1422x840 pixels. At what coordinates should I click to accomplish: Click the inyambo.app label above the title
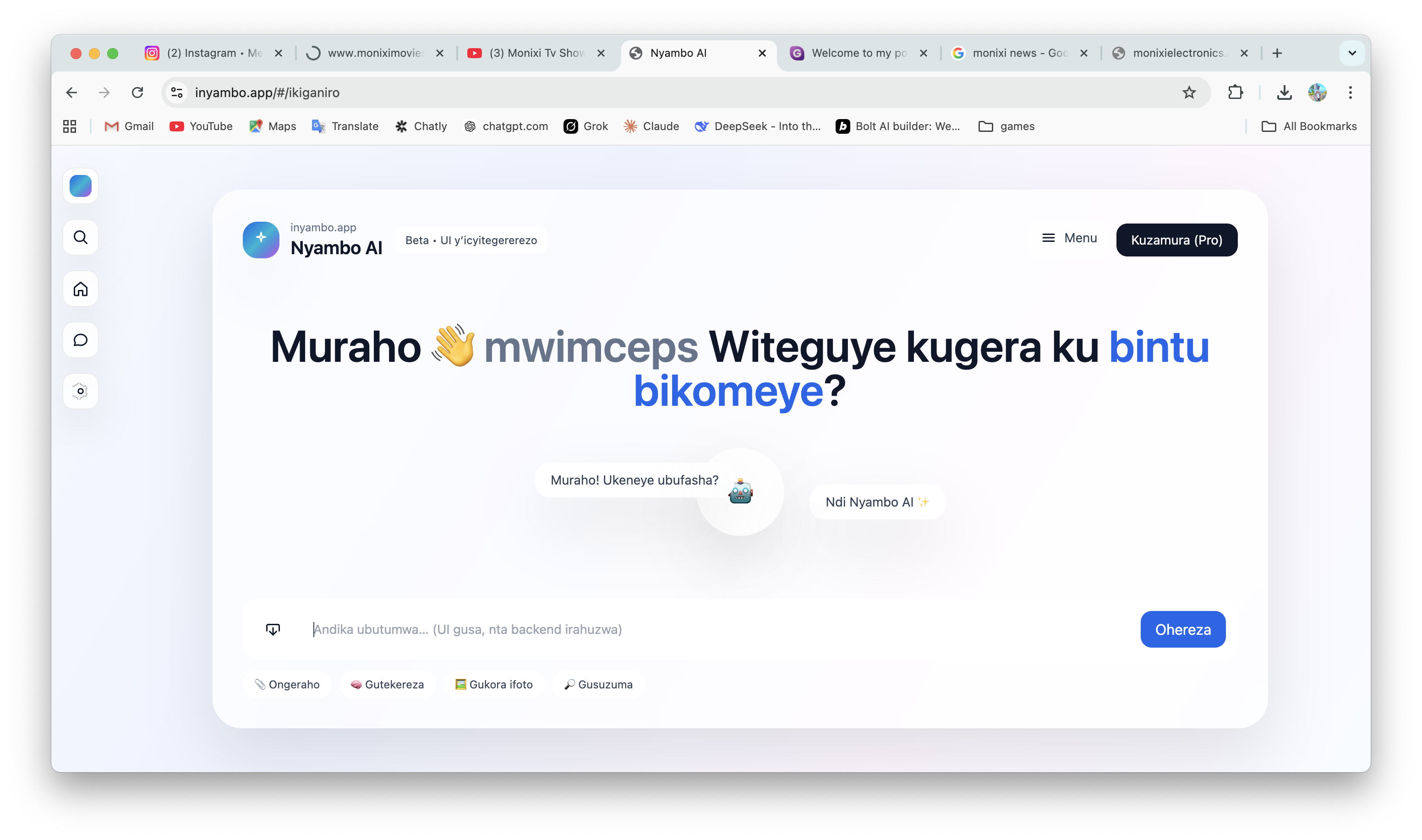323,227
